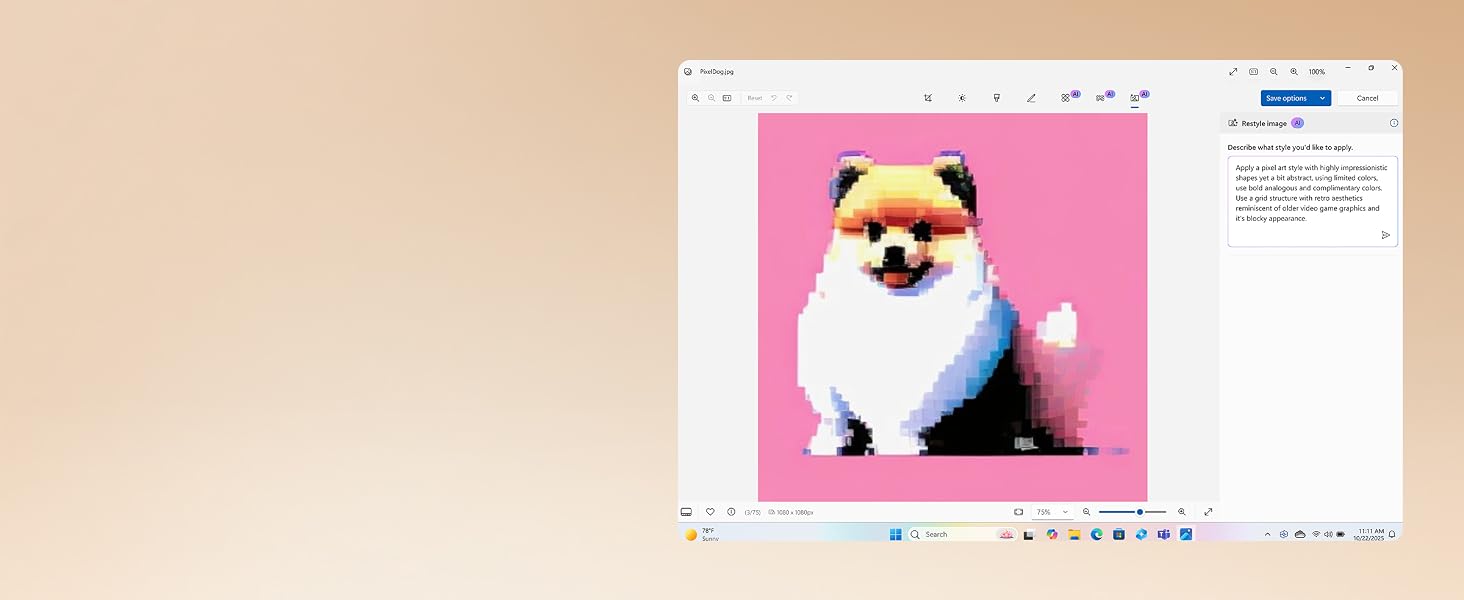The height and width of the screenshot is (600, 1464).
Task: Click the style description text box
Action: [x=1312, y=201]
